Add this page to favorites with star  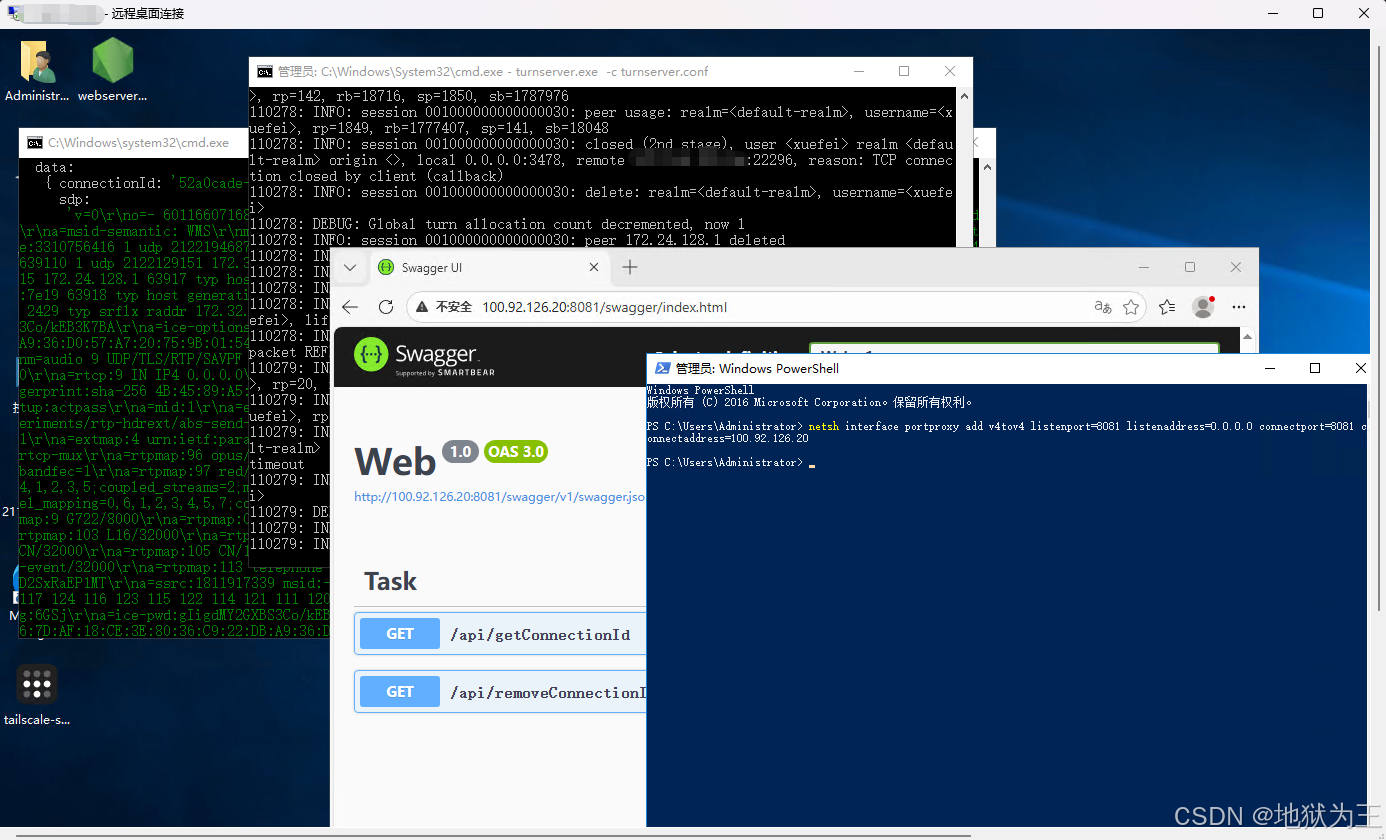point(1131,307)
